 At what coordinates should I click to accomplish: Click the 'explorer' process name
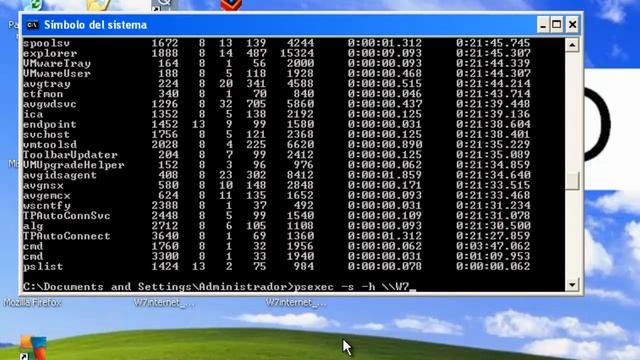coord(50,53)
